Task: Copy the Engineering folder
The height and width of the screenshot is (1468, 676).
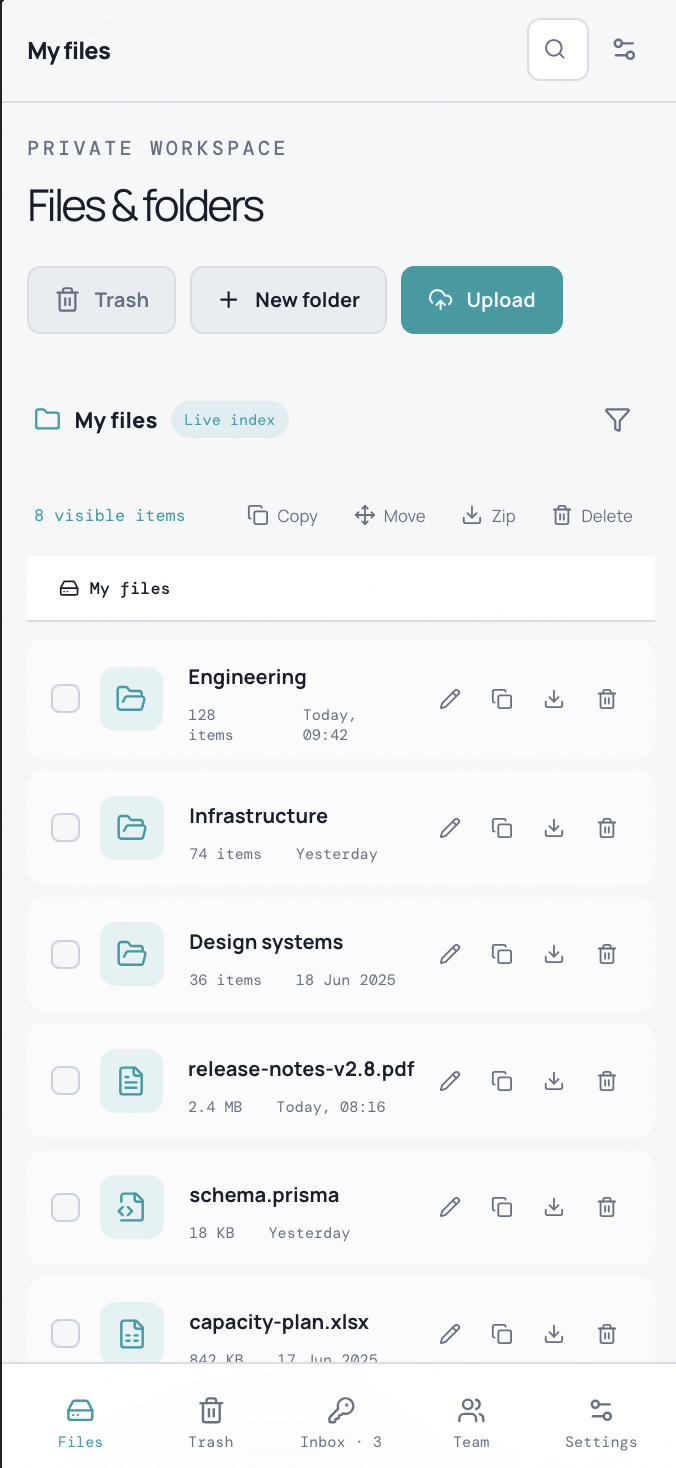Action: point(503,699)
